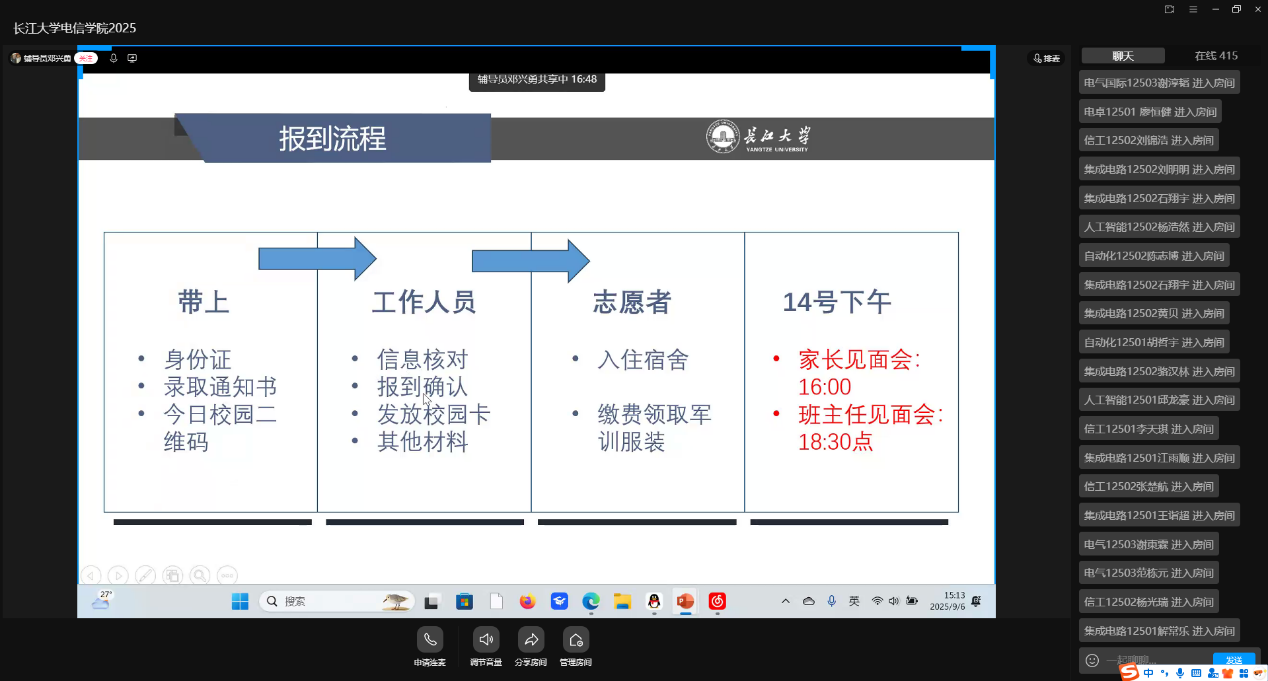Click the Sogou input microphone icon
Viewport: 1268px width, 681px height.
[1180, 673]
